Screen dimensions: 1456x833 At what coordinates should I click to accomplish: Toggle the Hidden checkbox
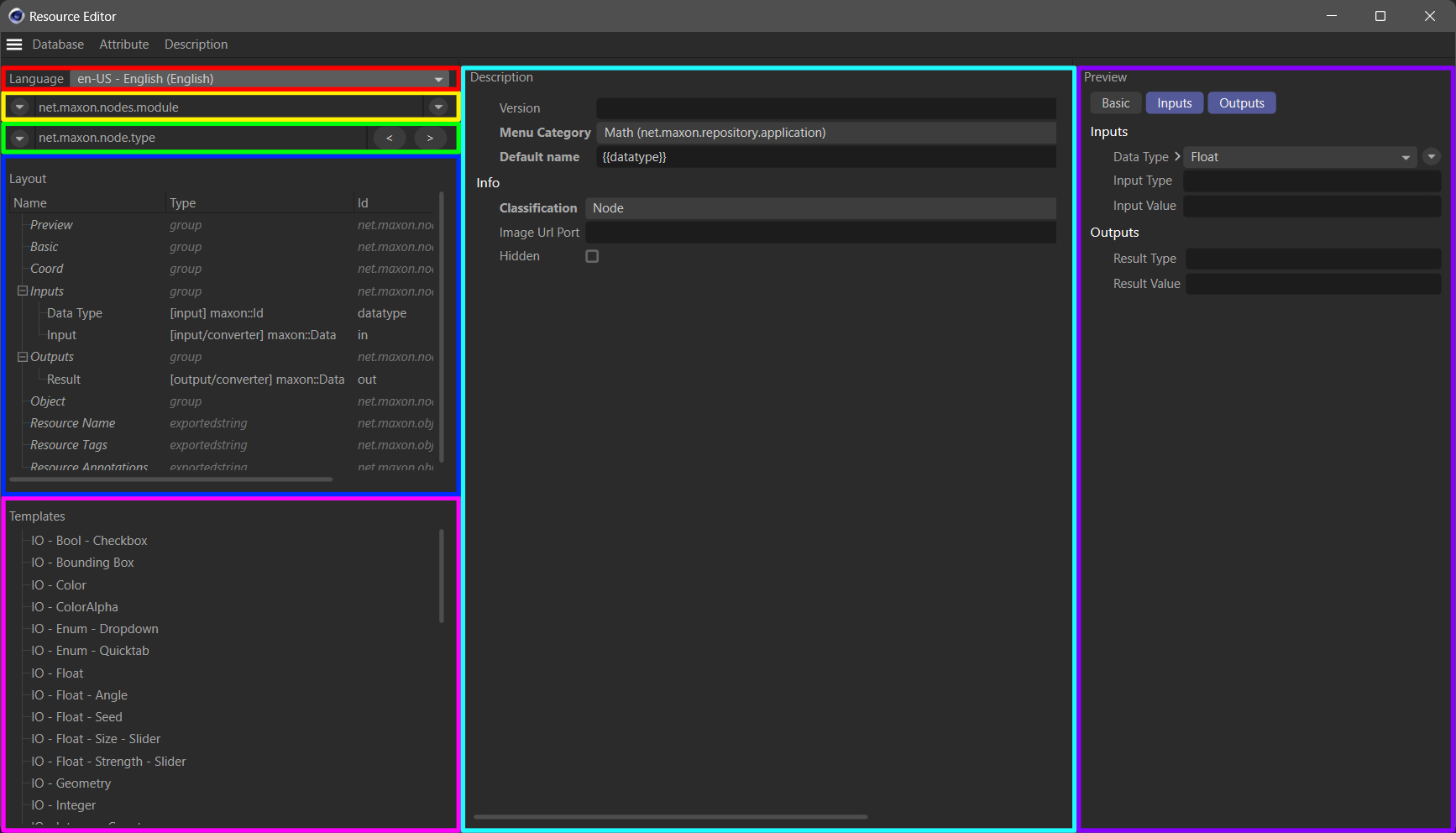click(592, 256)
